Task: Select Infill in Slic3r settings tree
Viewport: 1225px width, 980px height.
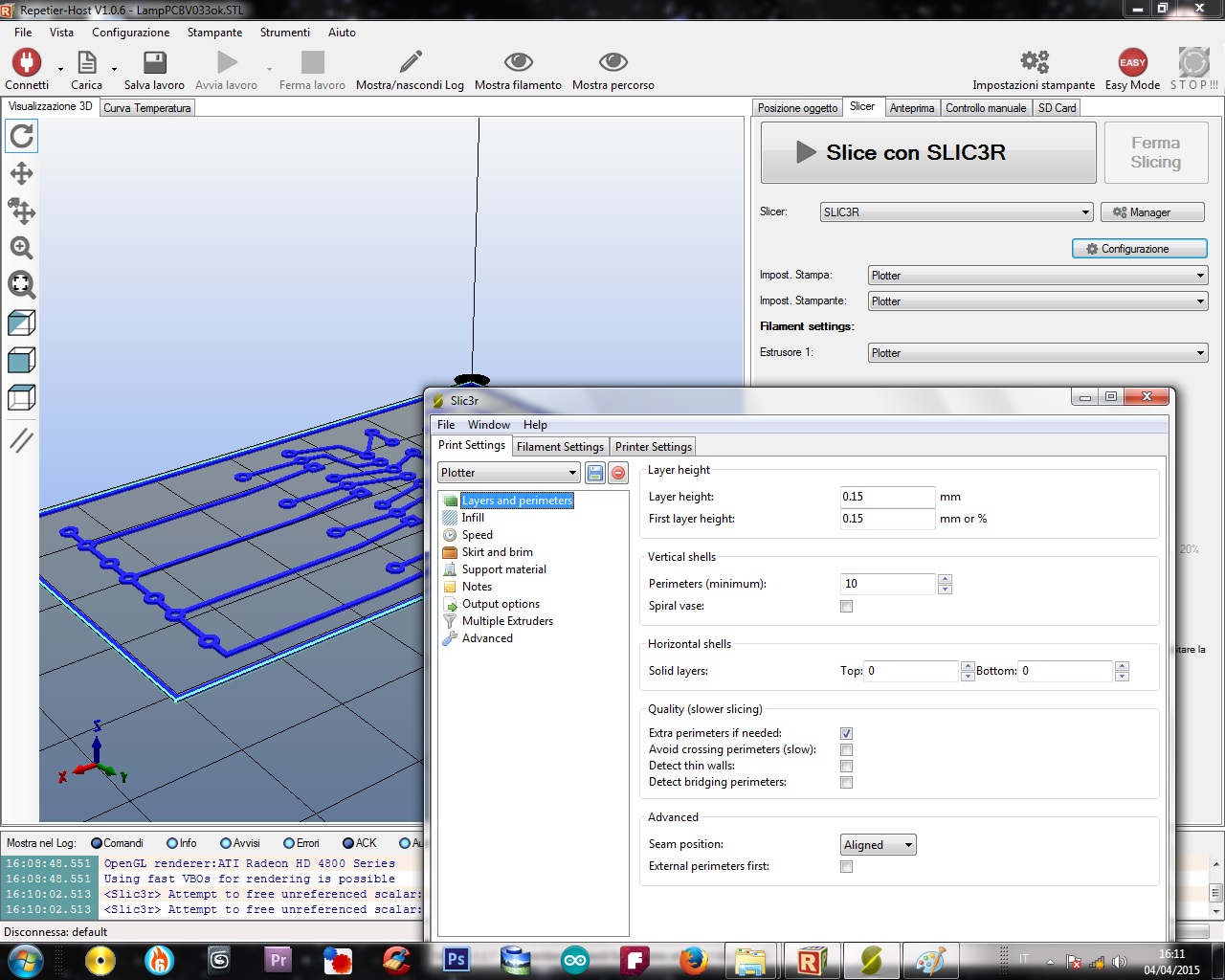Action: 473,518
